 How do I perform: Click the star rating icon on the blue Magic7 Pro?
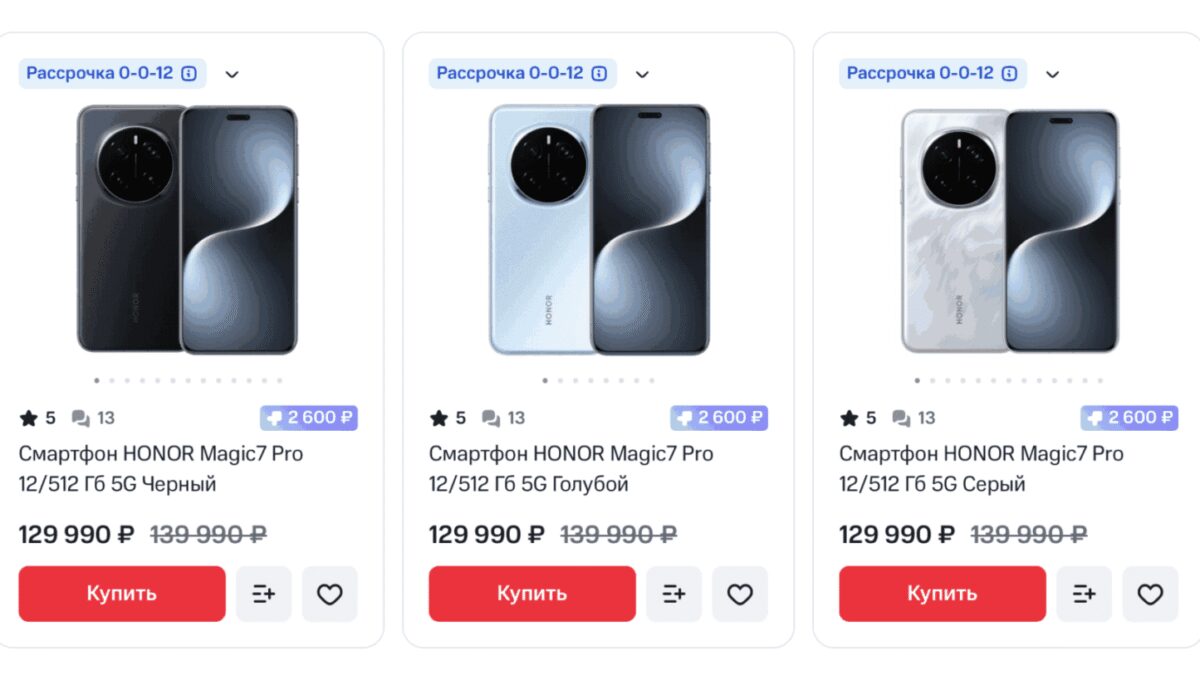click(x=439, y=418)
